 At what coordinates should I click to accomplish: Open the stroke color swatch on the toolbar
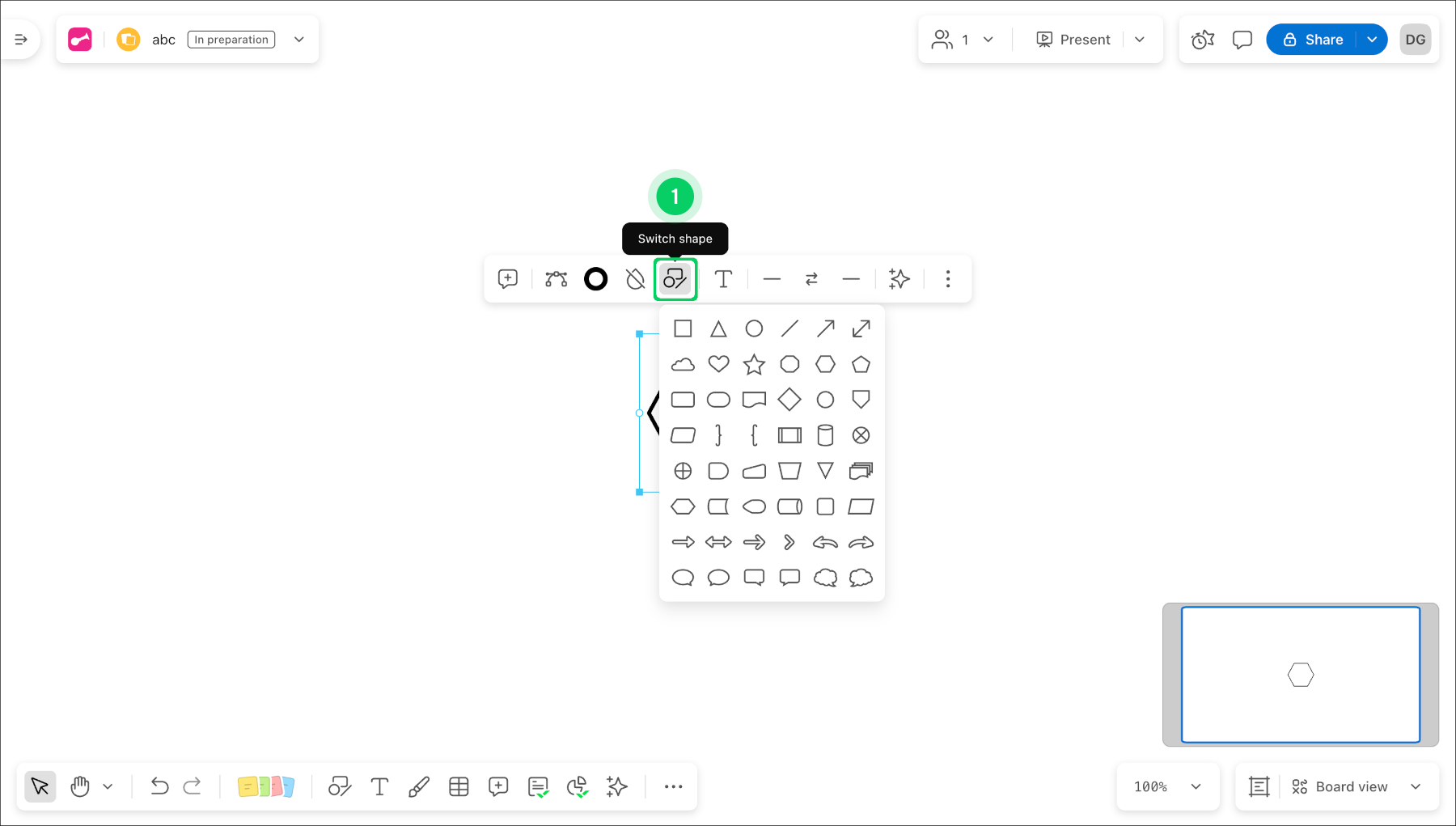[596, 279]
